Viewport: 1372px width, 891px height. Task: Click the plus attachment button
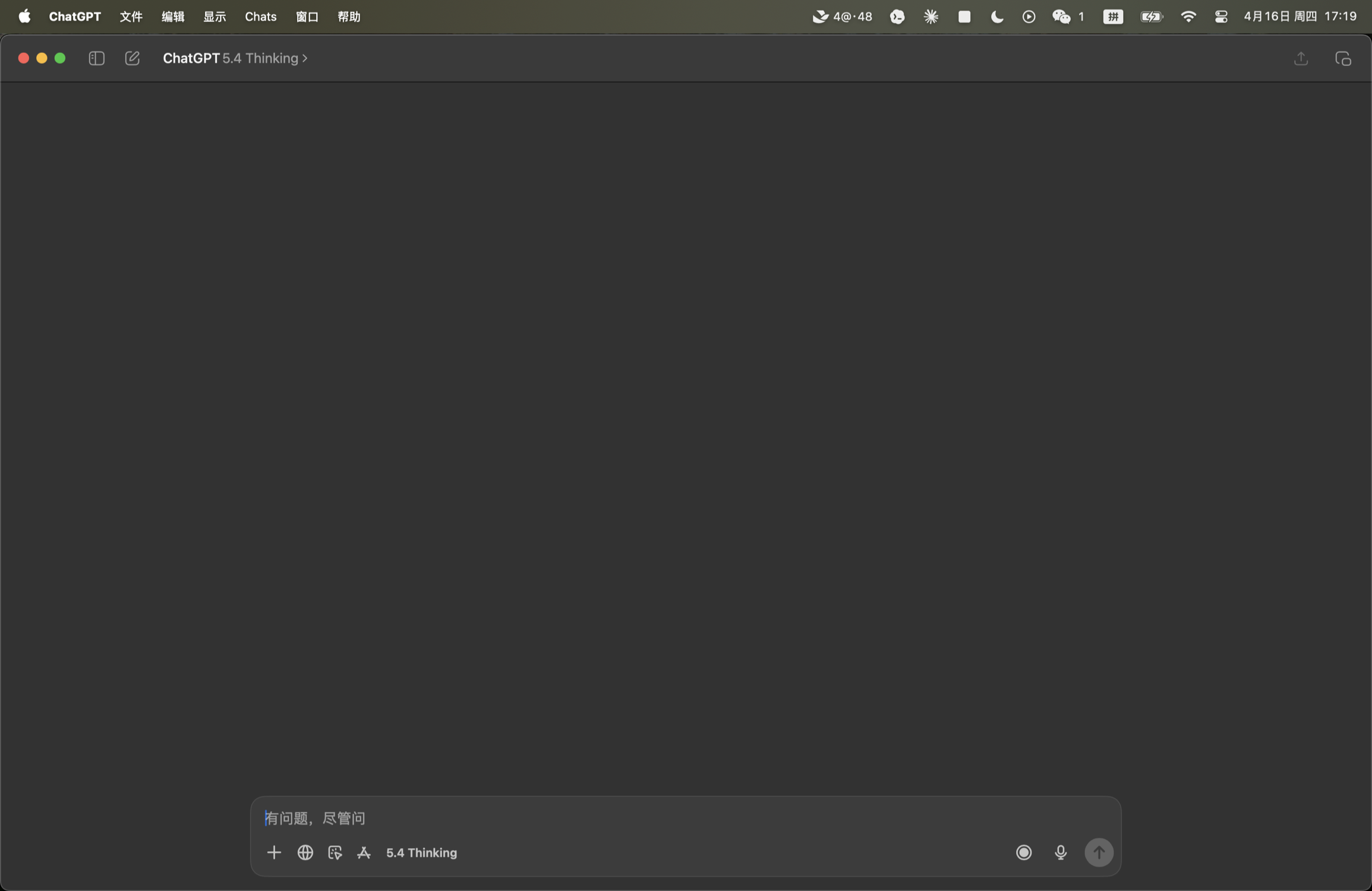pyautogui.click(x=274, y=852)
